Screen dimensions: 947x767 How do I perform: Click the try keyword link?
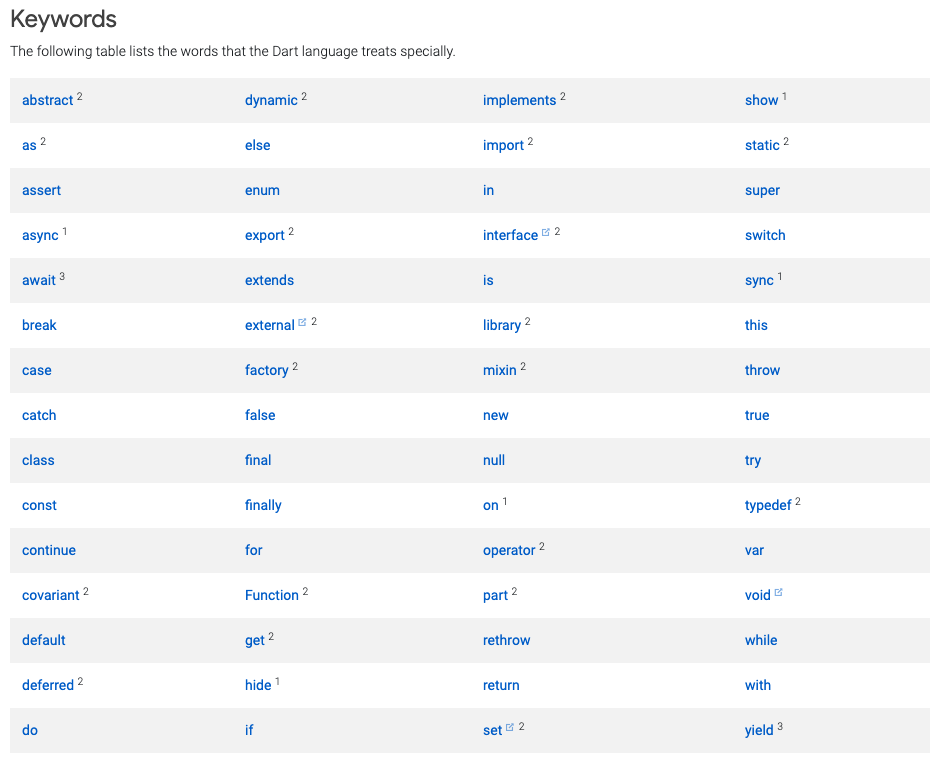tap(753, 461)
